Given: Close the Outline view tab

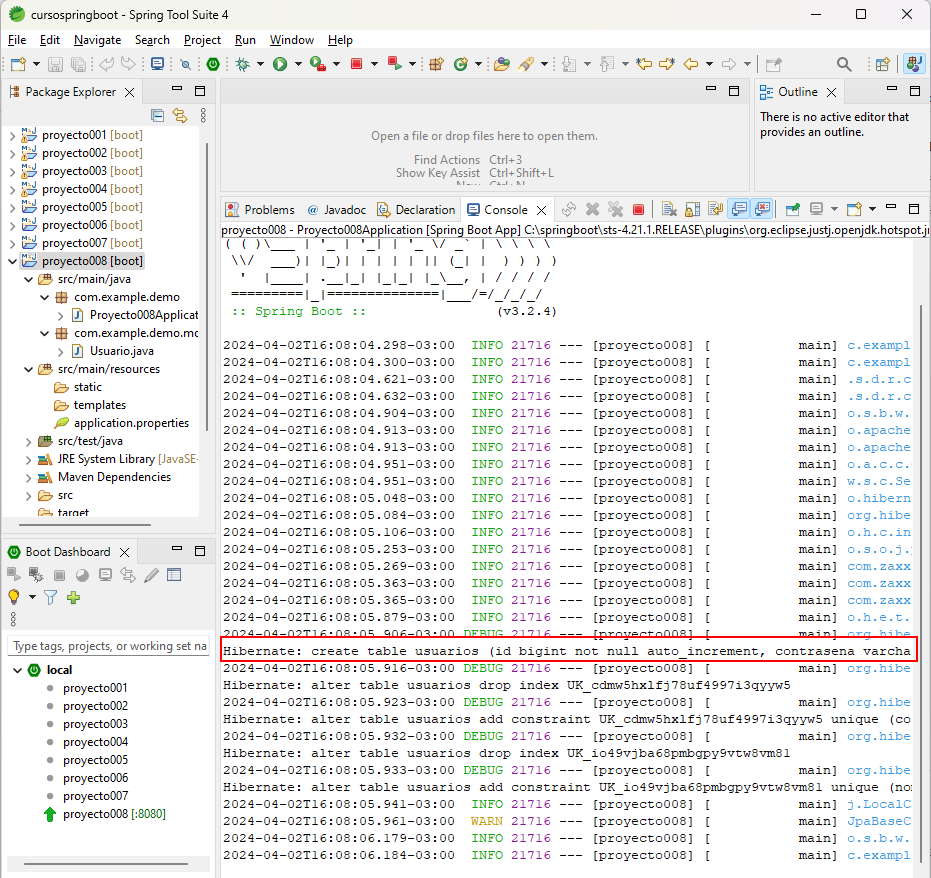Looking at the screenshot, I should point(831,93).
